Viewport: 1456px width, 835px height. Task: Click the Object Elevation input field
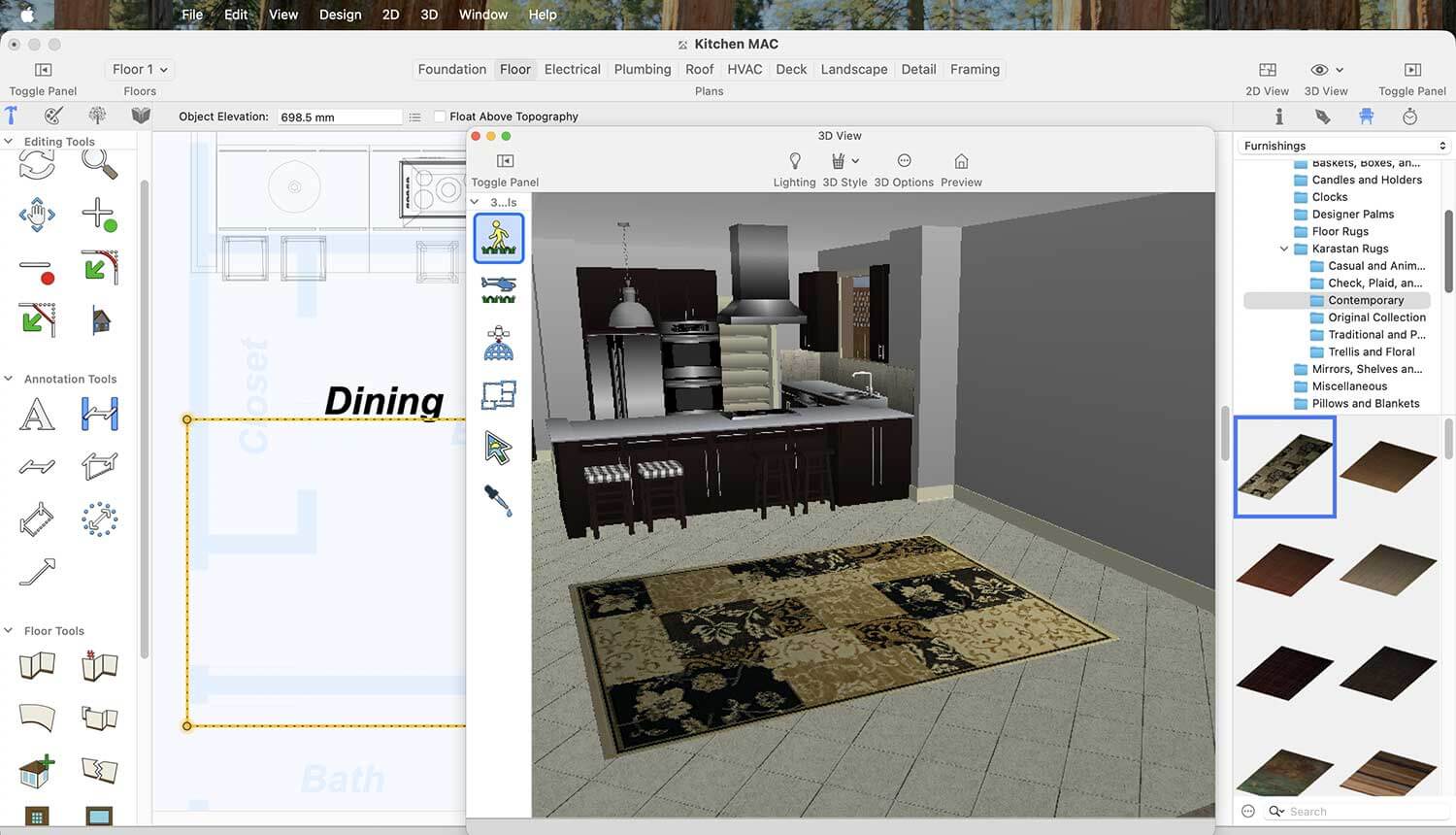coord(339,117)
